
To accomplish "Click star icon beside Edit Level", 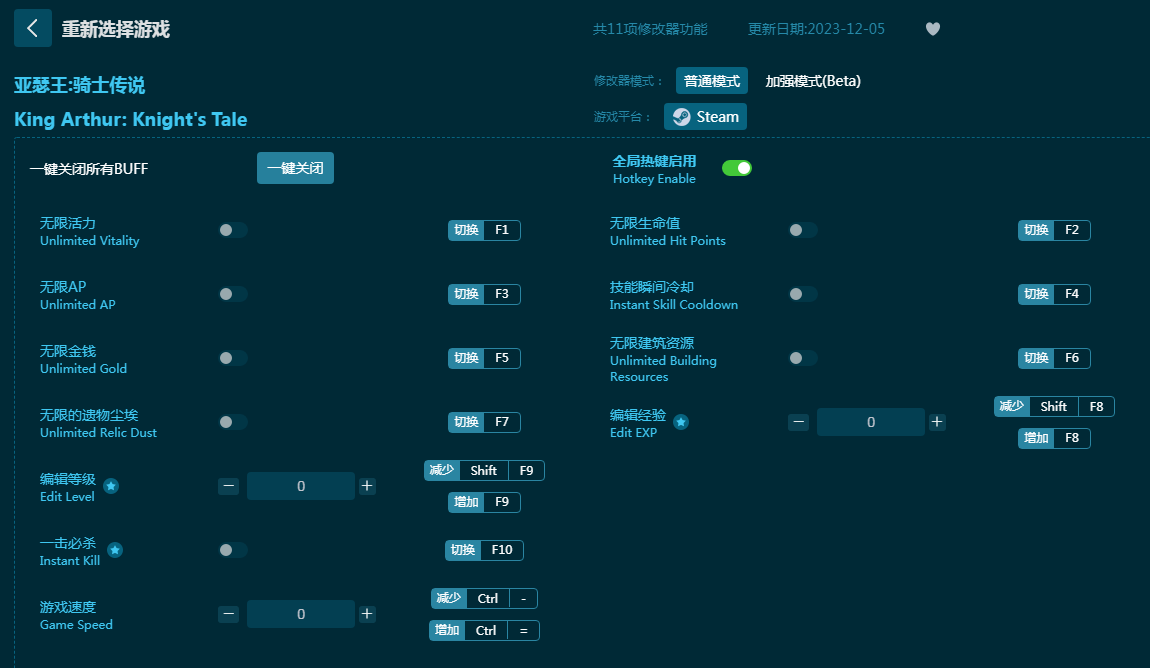I will click(x=111, y=486).
